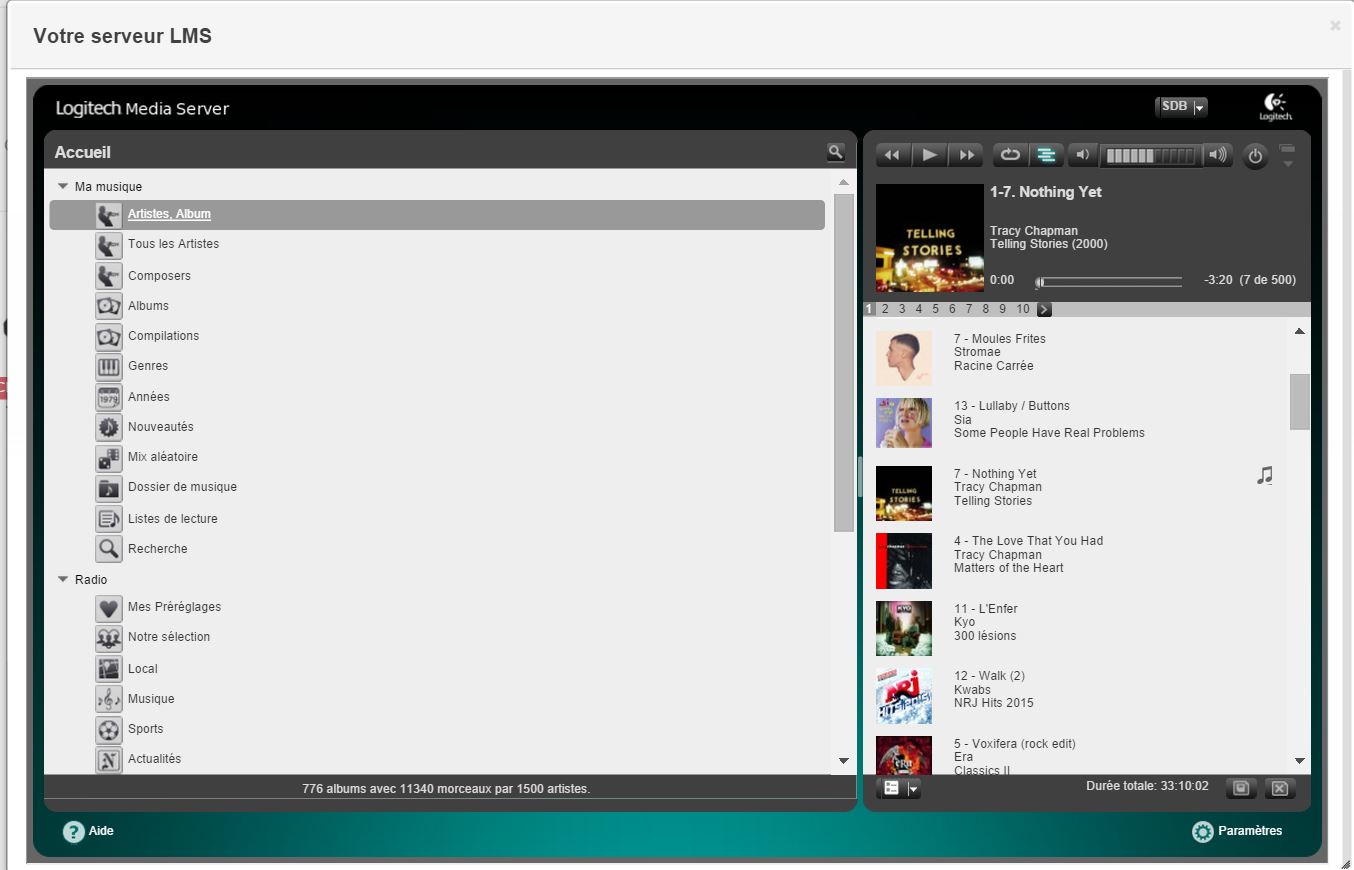Open the SDB player selection dropdown

1182,107
